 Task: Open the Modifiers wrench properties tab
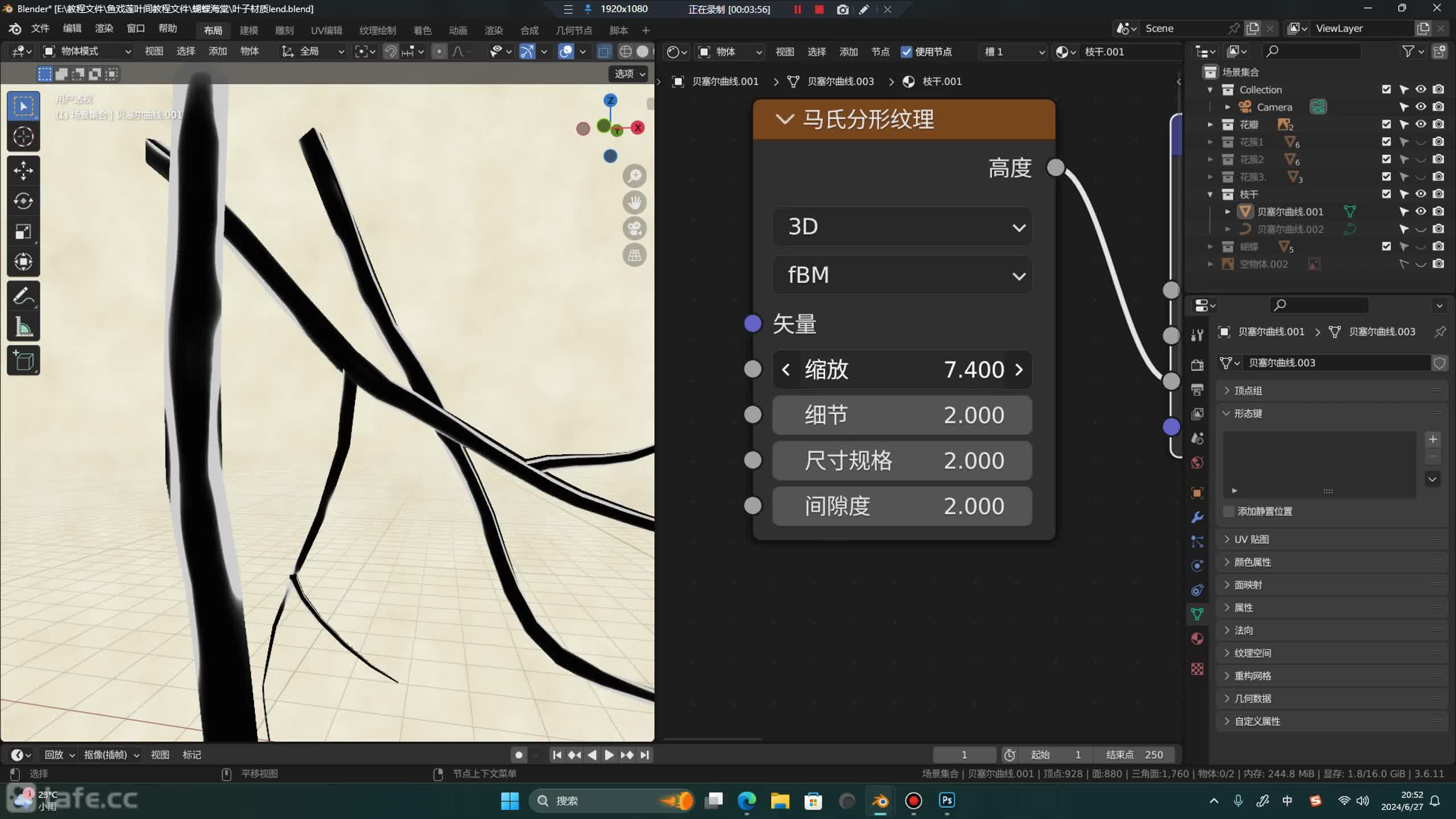(1197, 517)
